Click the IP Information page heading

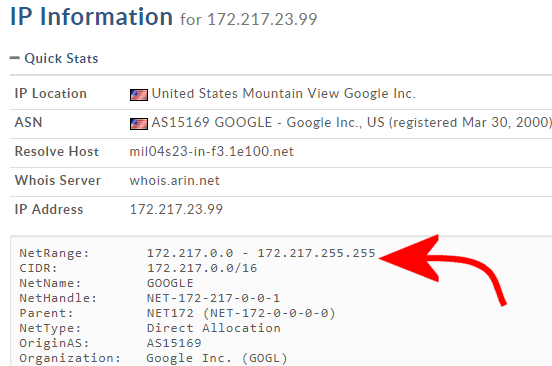(91, 17)
